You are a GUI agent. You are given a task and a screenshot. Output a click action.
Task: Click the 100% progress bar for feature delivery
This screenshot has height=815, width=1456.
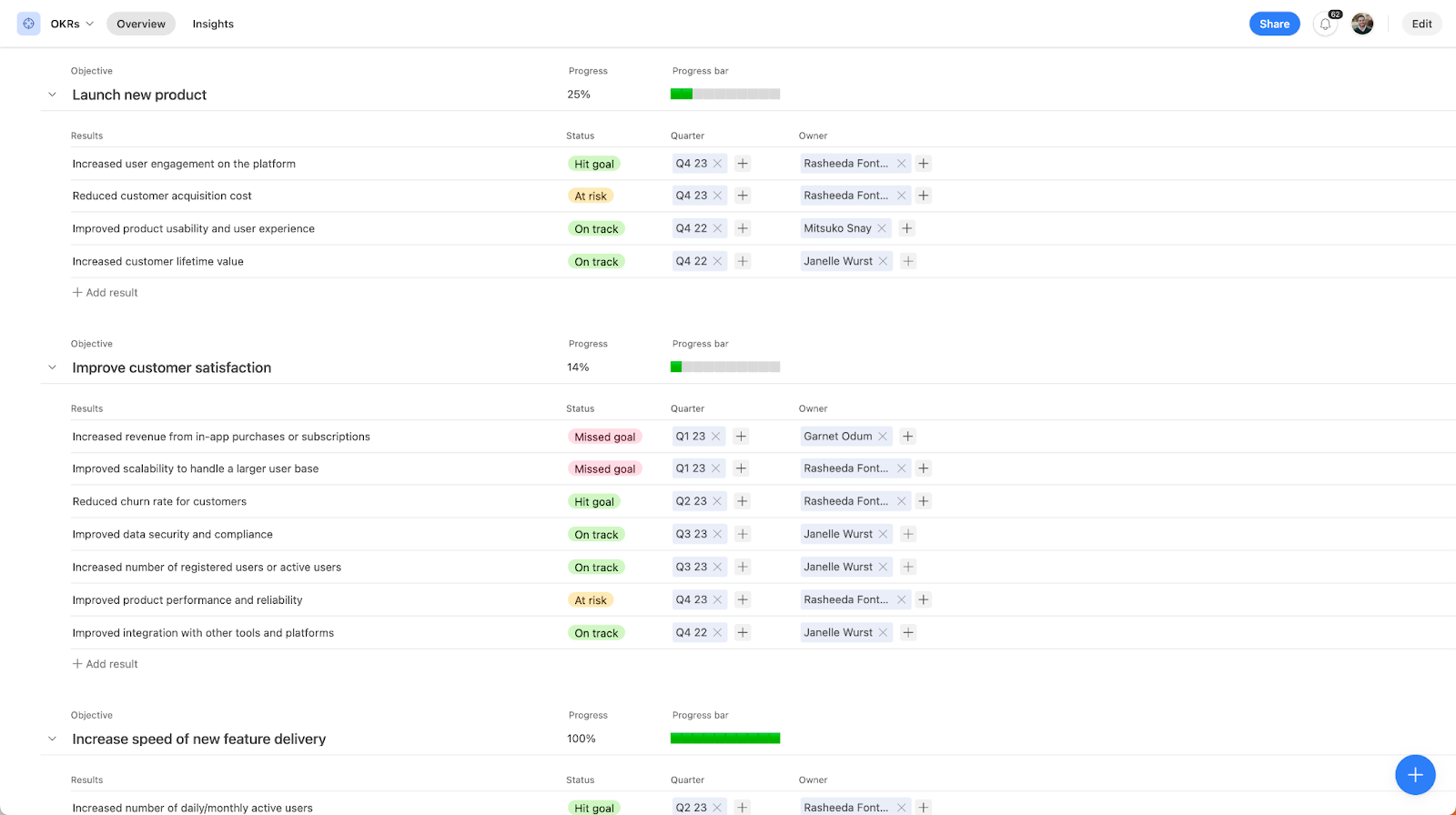coord(725,738)
